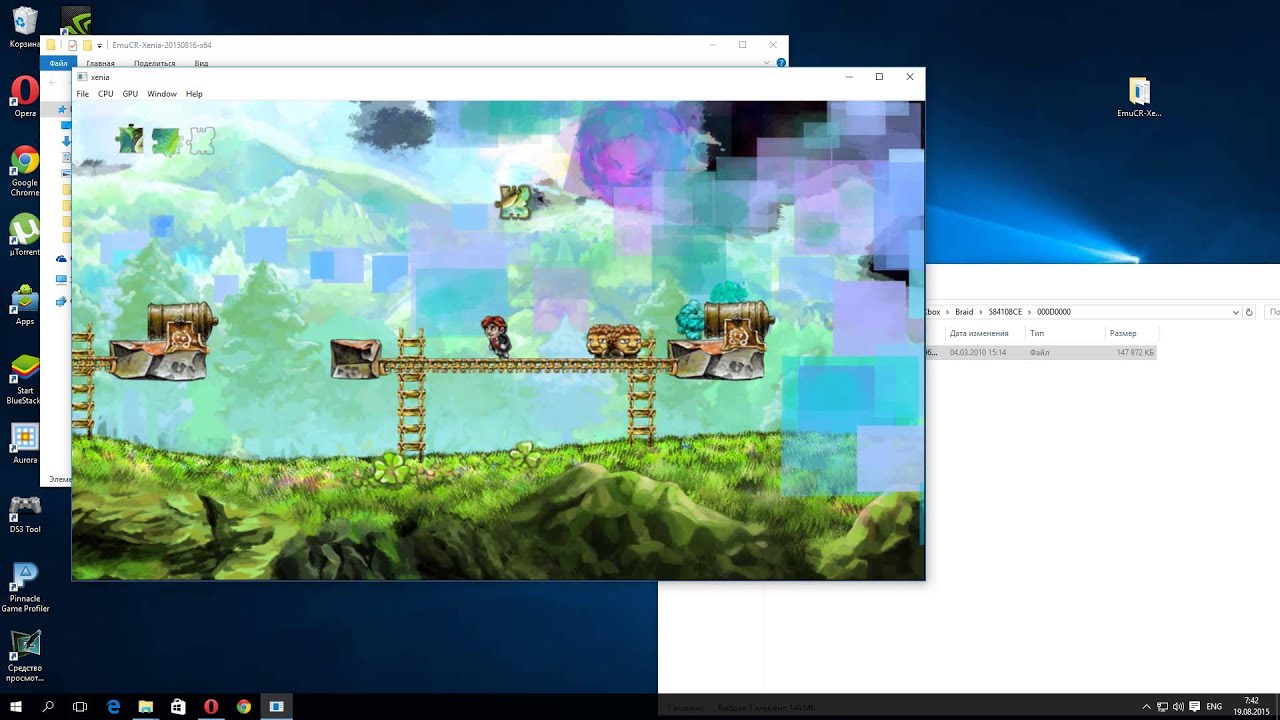
Task: Click the properties checkmark in Explorer title bar
Action: pyautogui.click(x=72, y=45)
